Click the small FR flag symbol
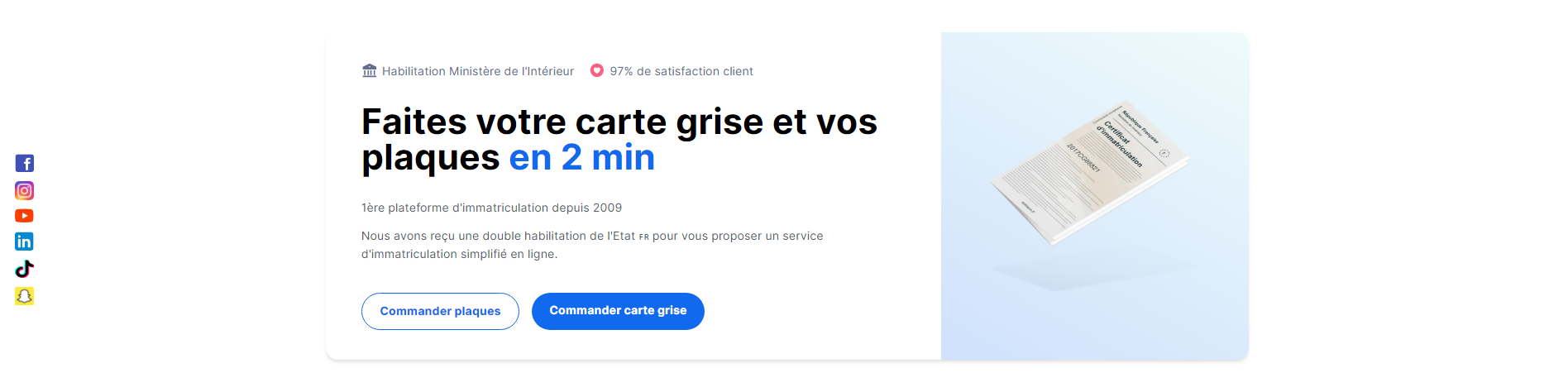1568x392 pixels. pyautogui.click(x=643, y=237)
